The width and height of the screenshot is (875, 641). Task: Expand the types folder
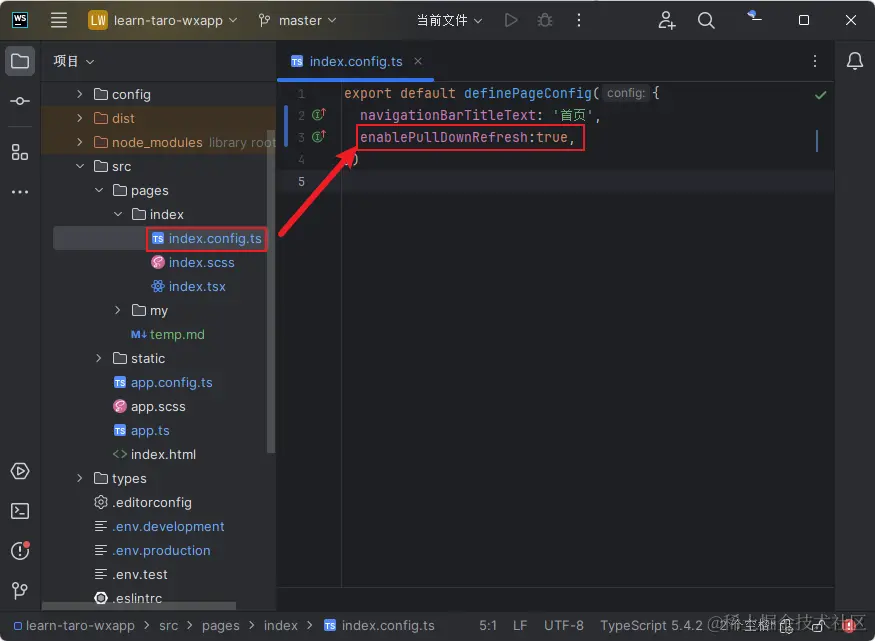pyautogui.click(x=80, y=478)
